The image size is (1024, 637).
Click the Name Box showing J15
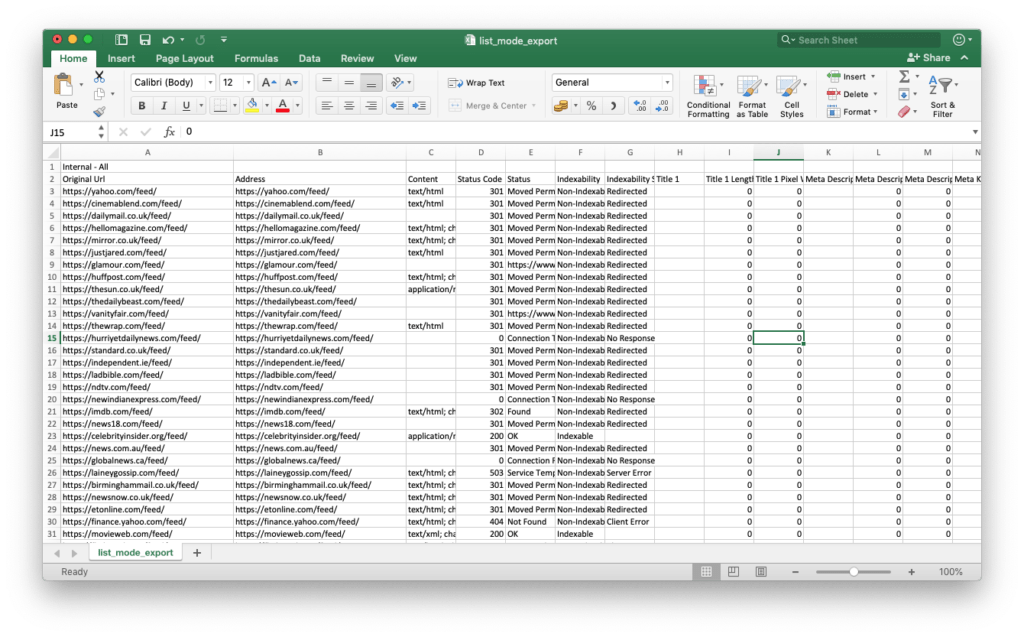(x=71, y=132)
